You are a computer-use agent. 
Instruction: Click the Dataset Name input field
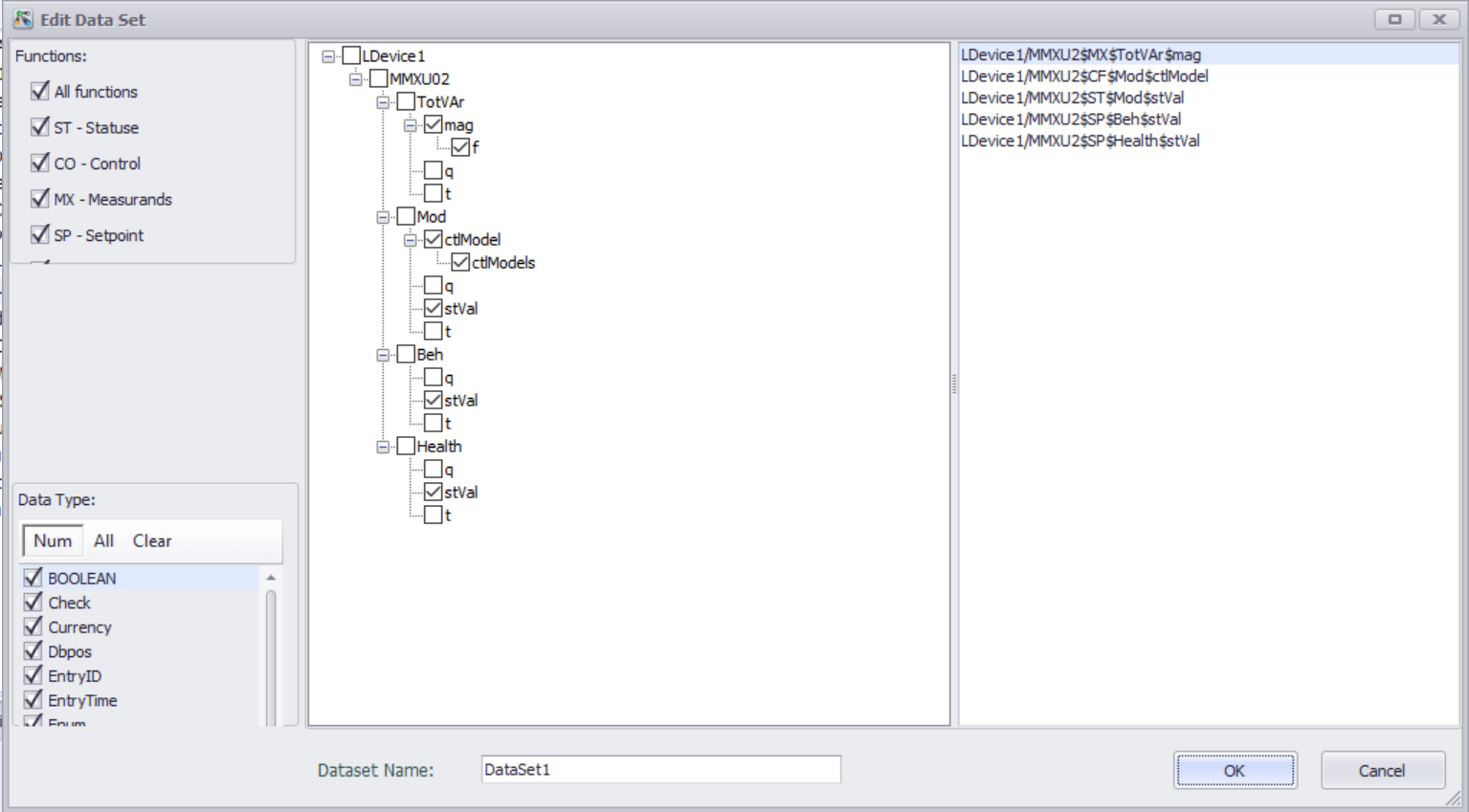pos(660,770)
